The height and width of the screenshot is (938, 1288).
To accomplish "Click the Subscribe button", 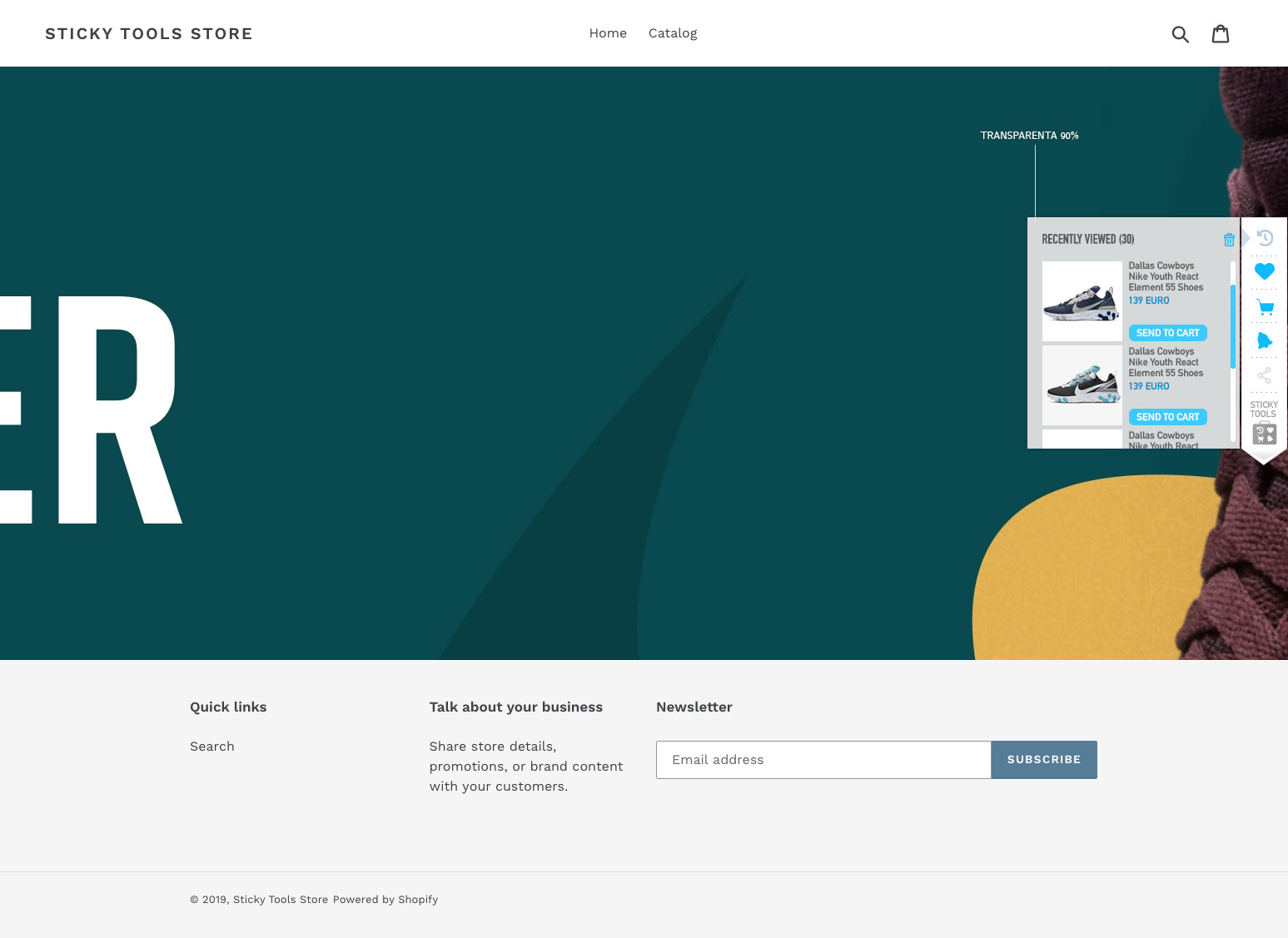I will click(x=1043, y=760).
